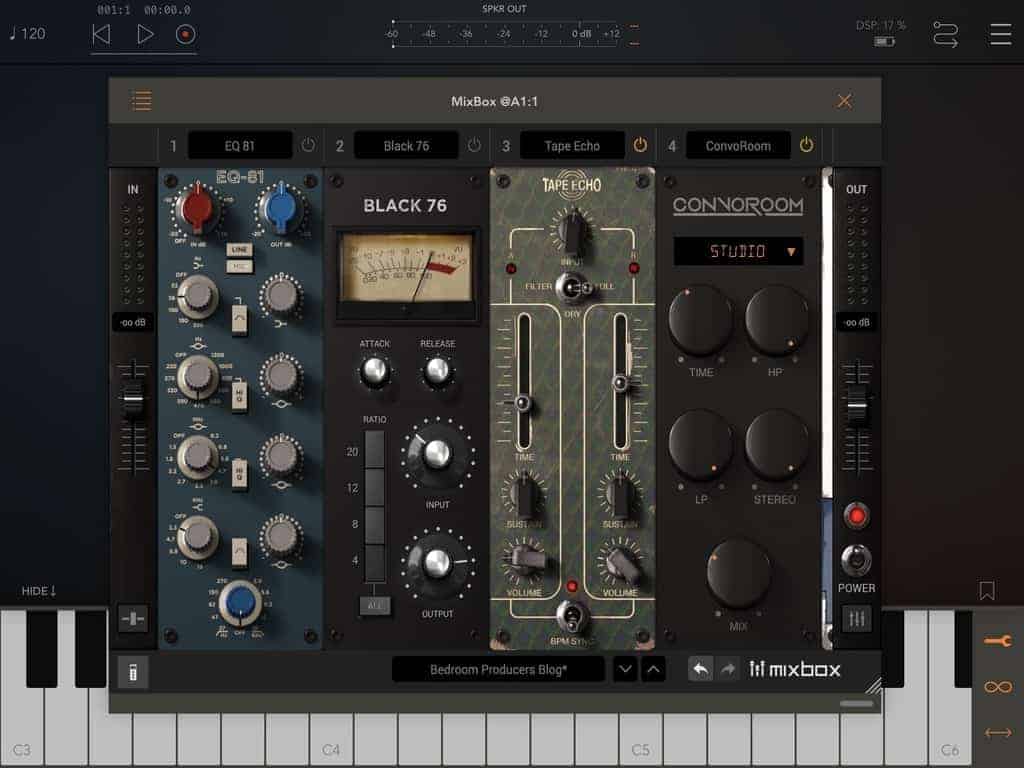Click the trash icon to delete
Viewport: 1024px width, 768px height.
[x=132, y=672]
